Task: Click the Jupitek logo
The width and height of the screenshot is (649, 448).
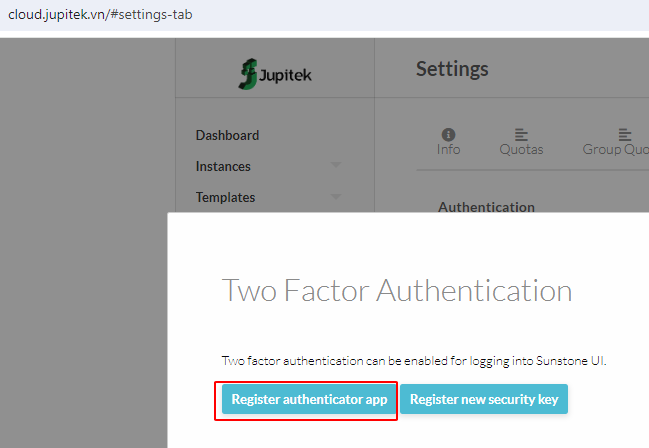Action: coord(275,74)
